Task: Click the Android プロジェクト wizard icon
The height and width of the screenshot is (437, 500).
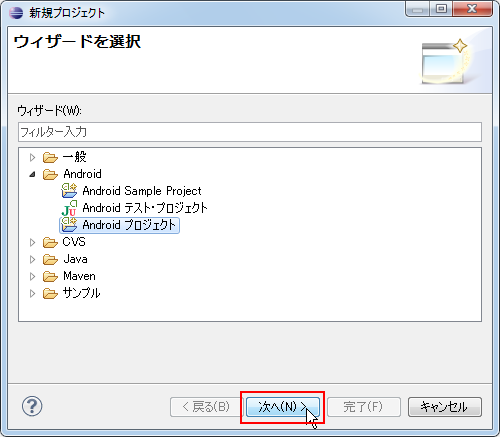Action: pyautogui.click(x=69, y=225)
